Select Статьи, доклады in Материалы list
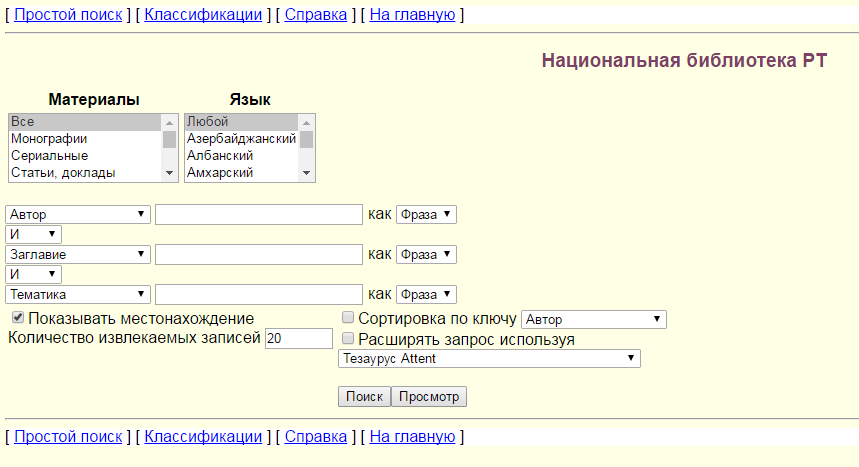This screenshot has width=859, height=467. [x=85, y=173]
